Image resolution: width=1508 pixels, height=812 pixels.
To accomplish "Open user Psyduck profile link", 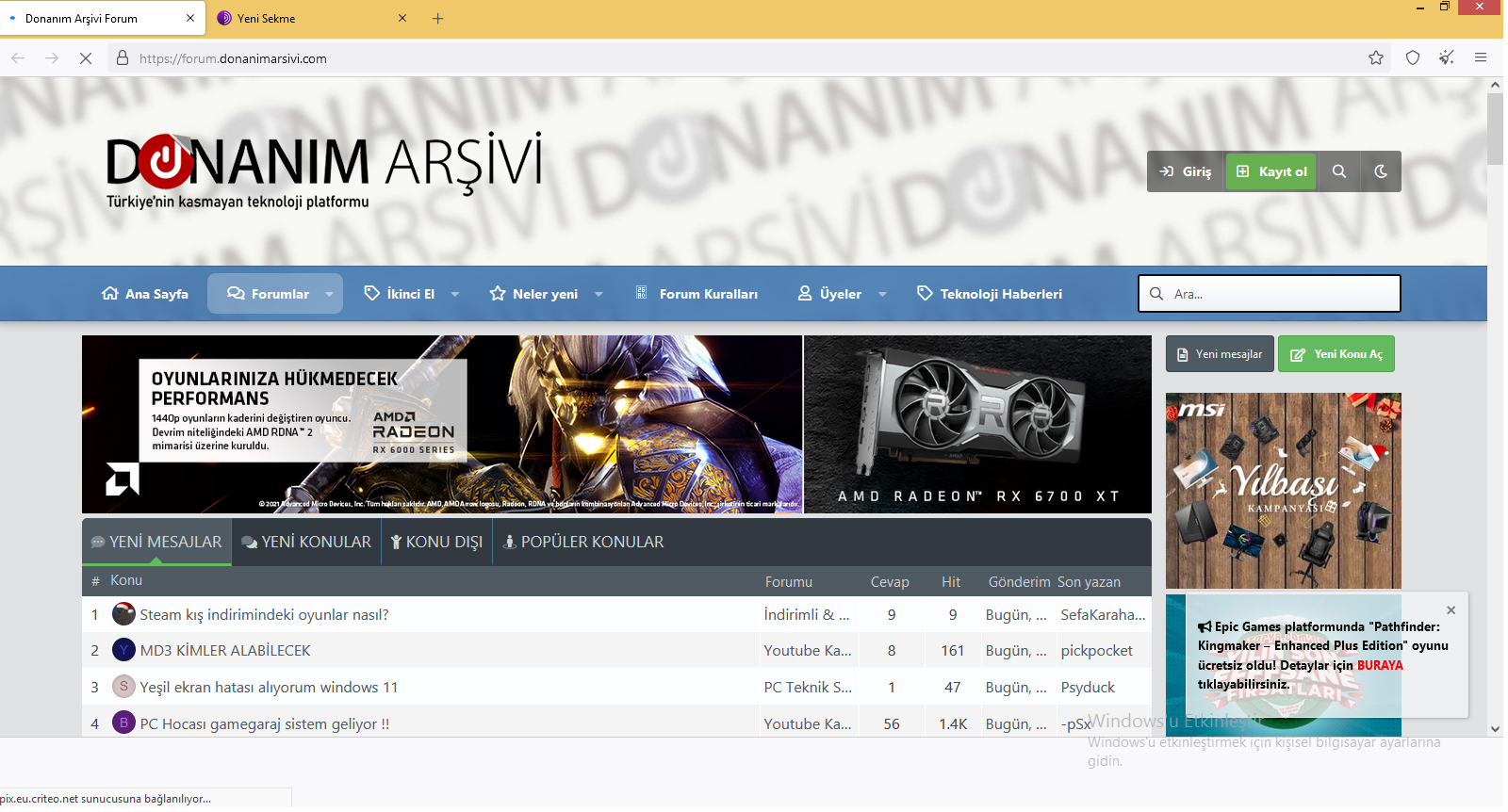I will click(x=1088, y=688).
